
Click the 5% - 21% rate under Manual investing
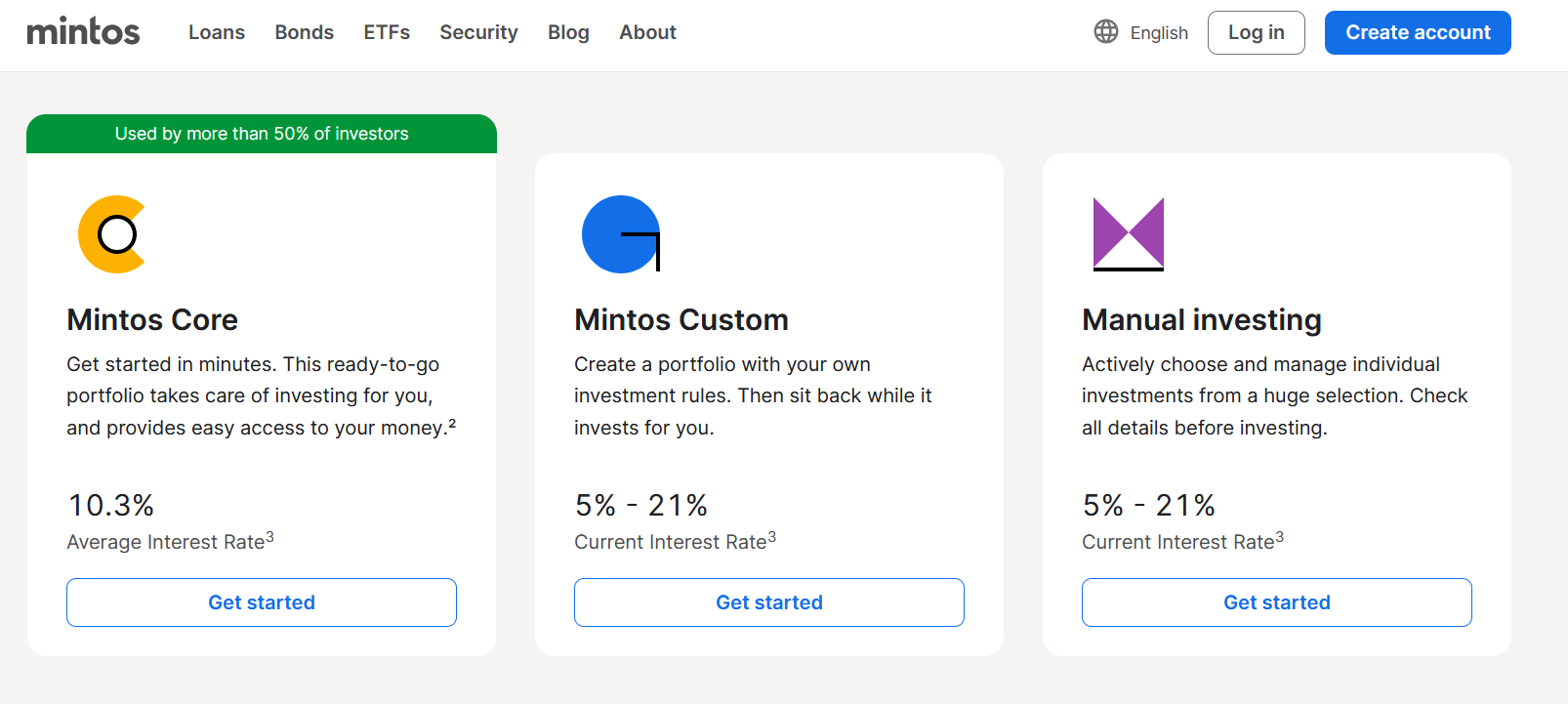1149,505
